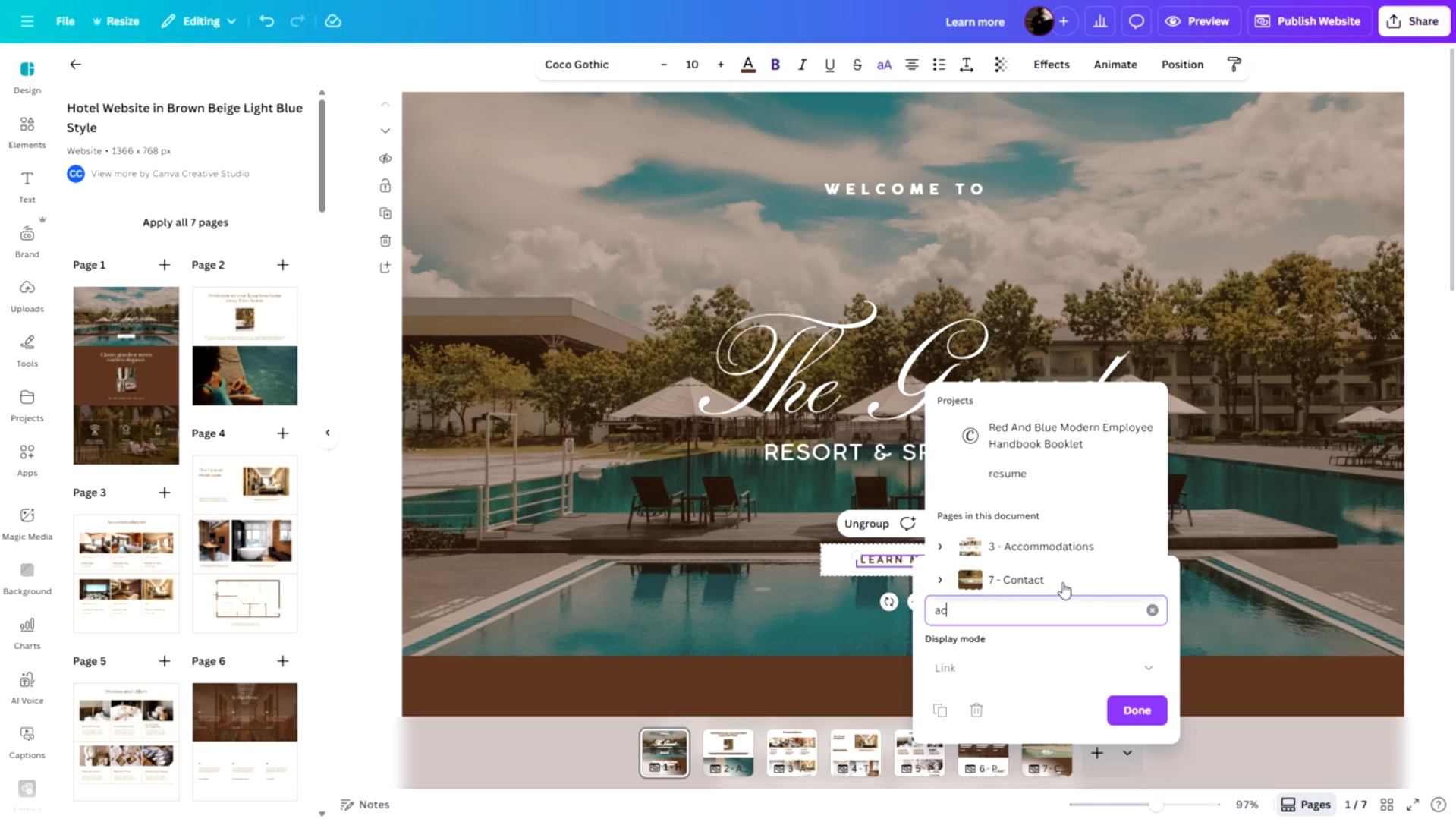This screenshot has height=819, width=1456.
Task: Open the Editing mode dropdown
Action: point(199,21)
